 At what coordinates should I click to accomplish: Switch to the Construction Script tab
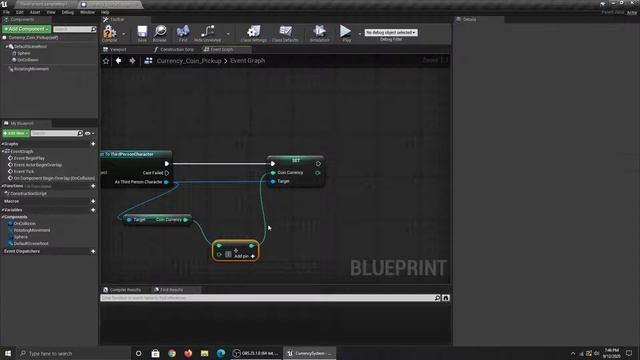click(x=174, y=49)
